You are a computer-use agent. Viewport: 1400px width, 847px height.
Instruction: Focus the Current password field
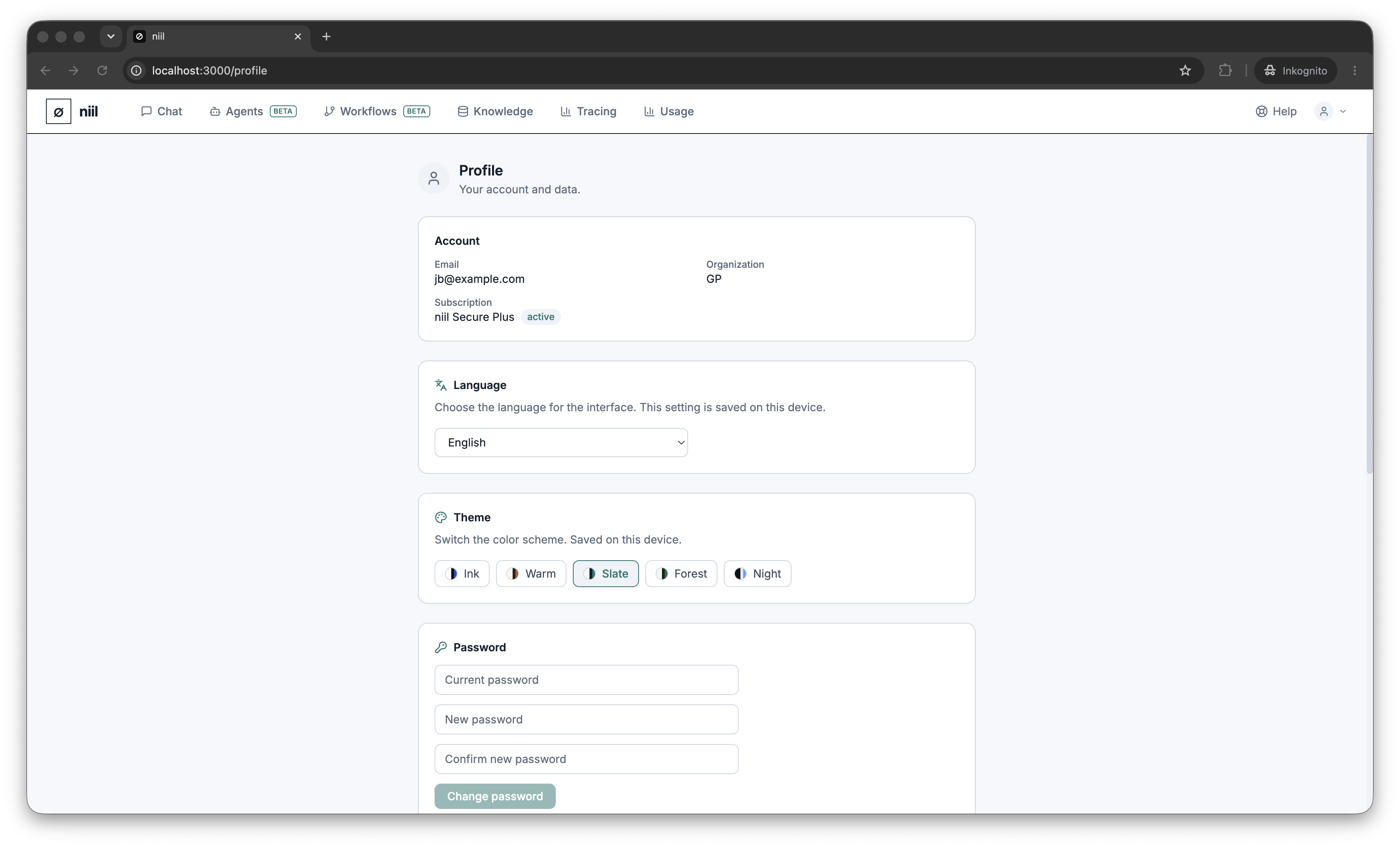pyautogui.click(x=586, y=680)
